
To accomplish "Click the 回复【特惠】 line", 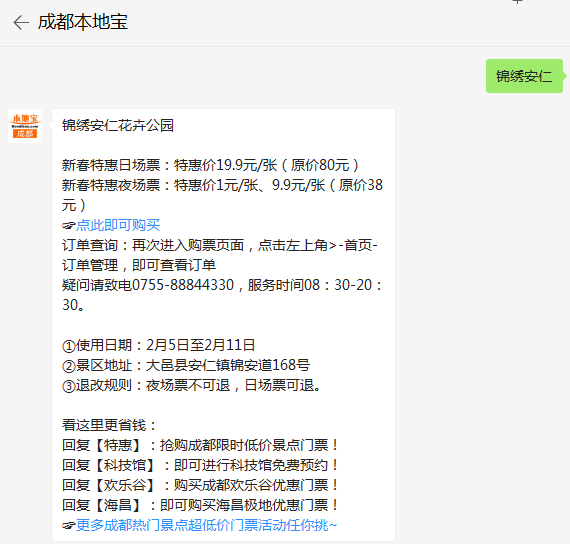I will (201, 445).
